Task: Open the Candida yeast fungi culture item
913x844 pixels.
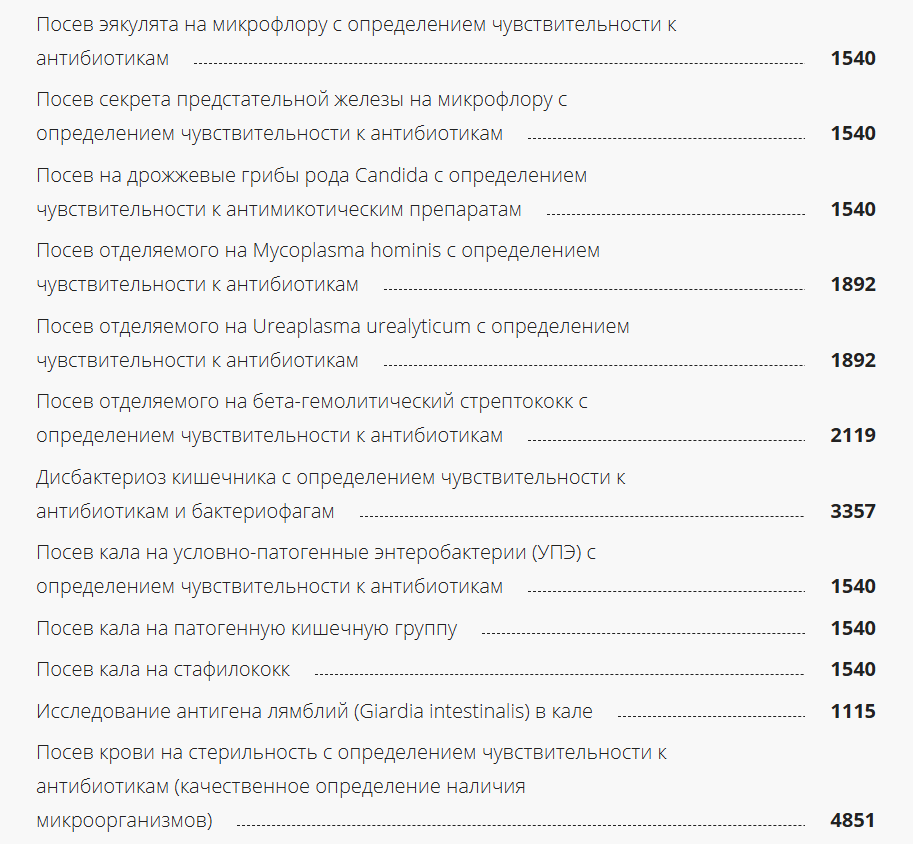Action: pos(311,176)
